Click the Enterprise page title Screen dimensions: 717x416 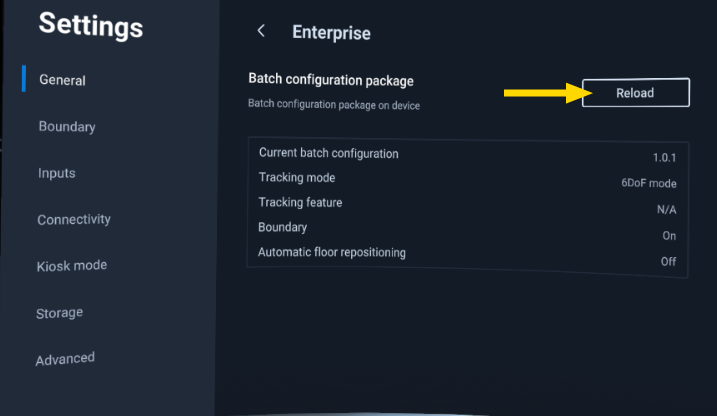[331, 33]
